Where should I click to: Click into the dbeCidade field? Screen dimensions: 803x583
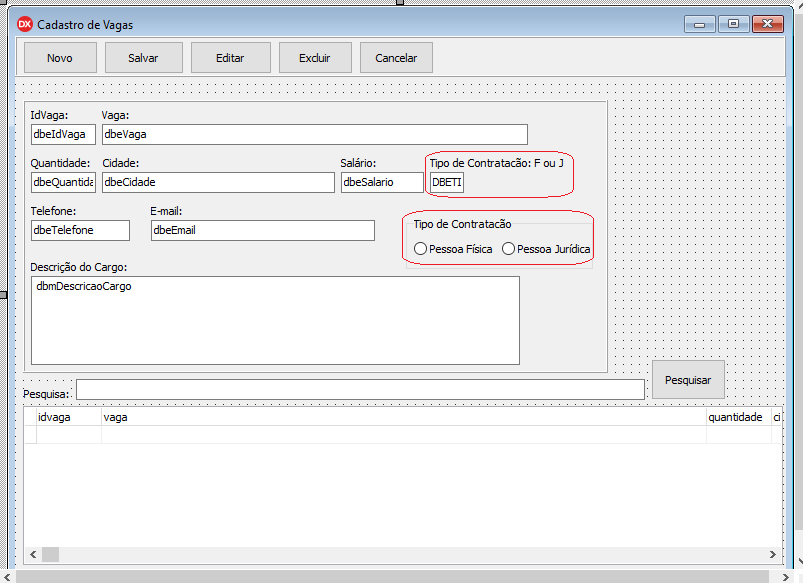(218, 182)
